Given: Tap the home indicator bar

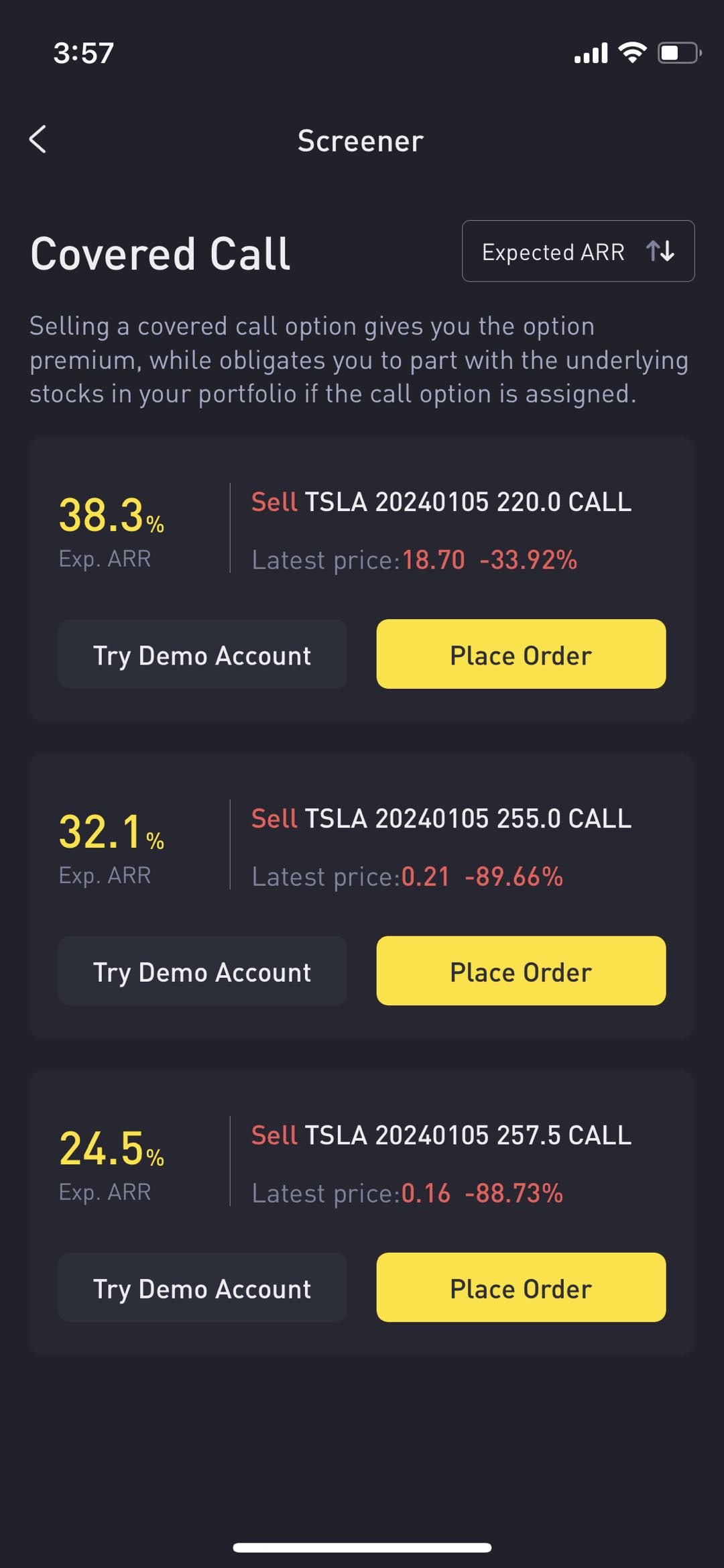Looking at the screenshot, I should tap(362, 1547).
